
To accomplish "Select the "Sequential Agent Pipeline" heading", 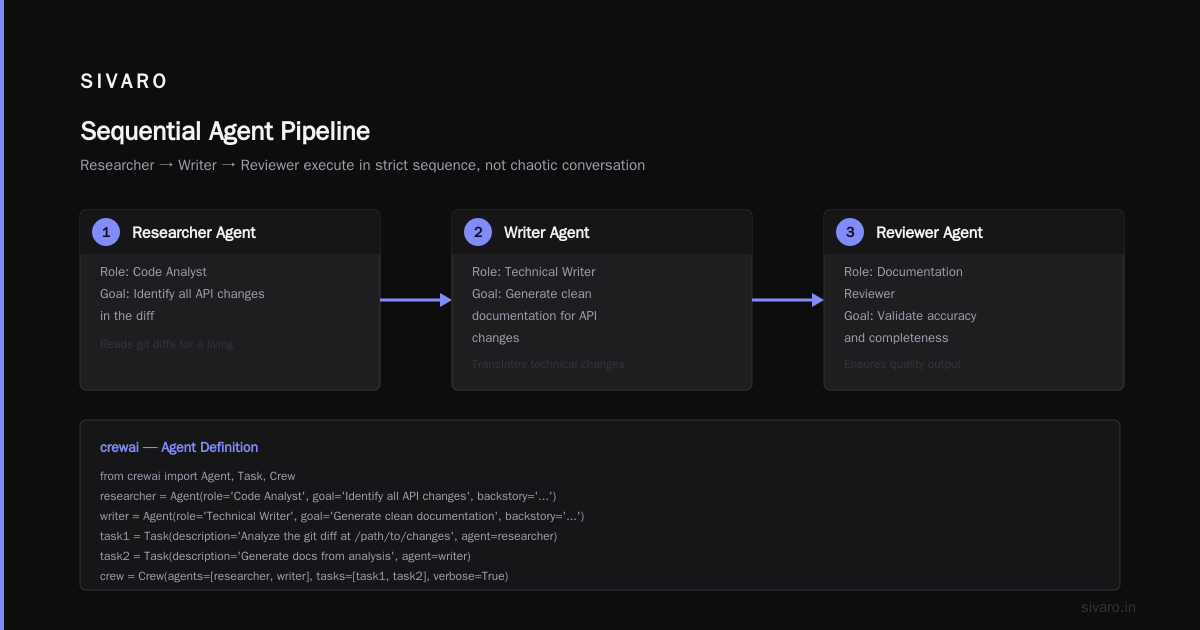I will point(225,131).
